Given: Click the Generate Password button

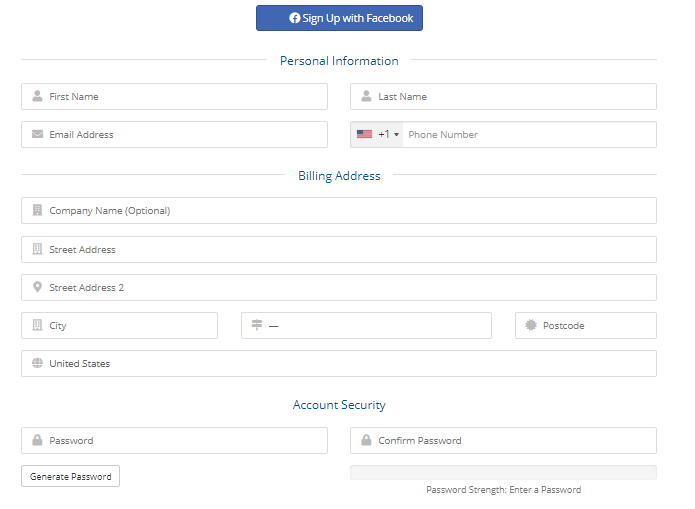Looking at the screenshot, I should (x=70, y=476).
